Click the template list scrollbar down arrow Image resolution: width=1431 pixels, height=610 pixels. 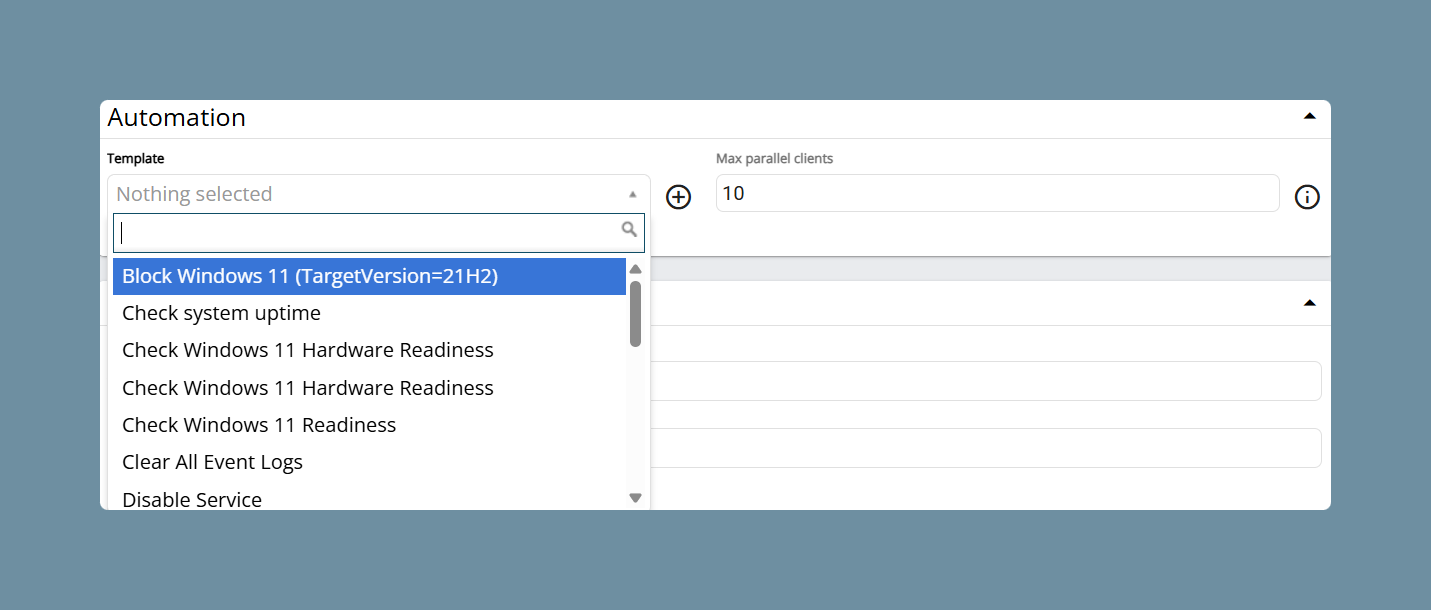[635, 497]
